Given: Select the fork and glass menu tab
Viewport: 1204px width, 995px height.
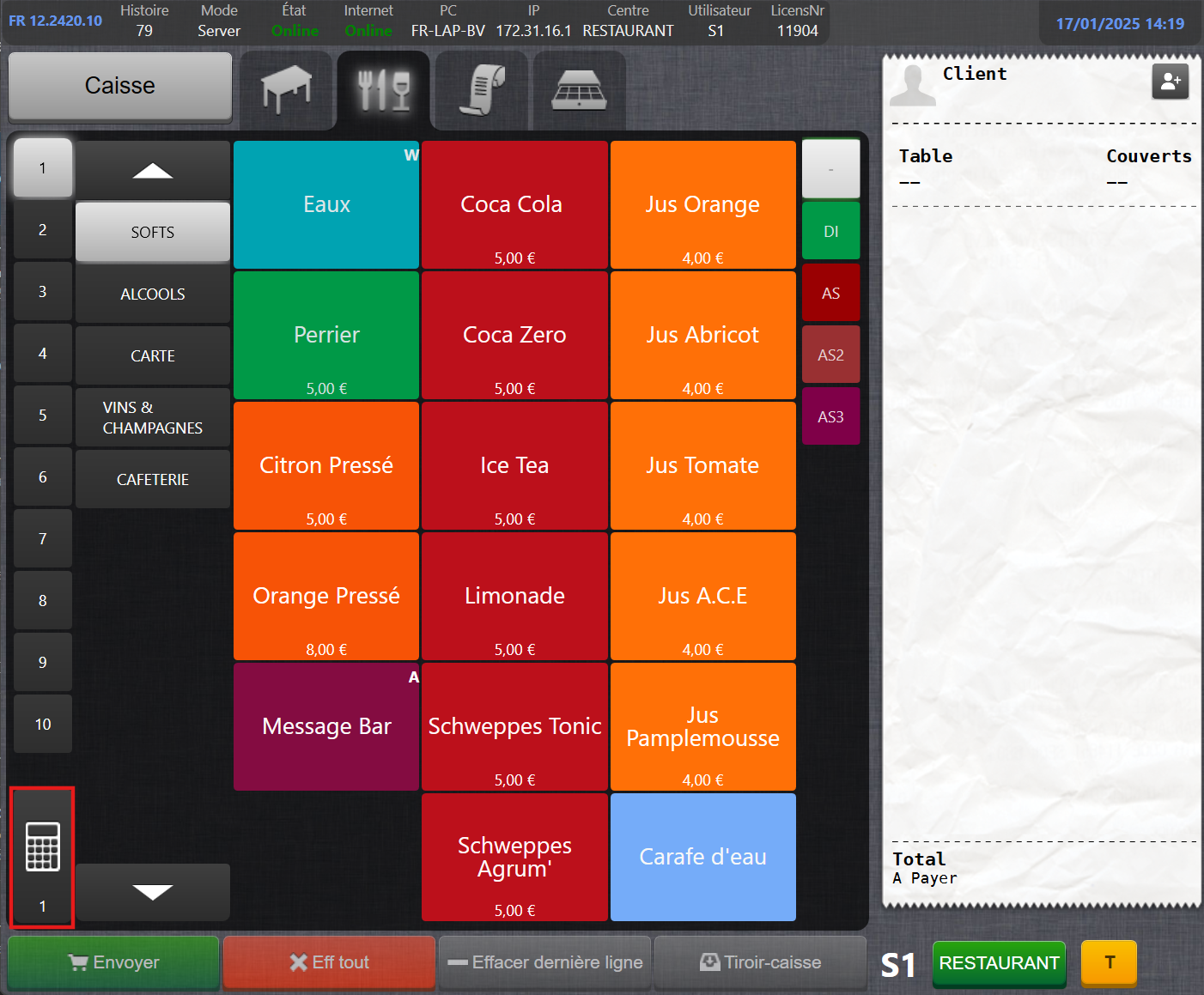Looking at the screenshot, I should 383,90.
